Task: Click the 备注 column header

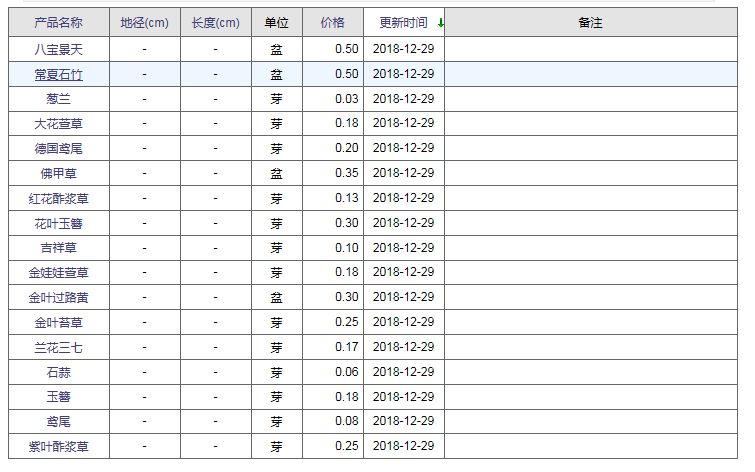Action: pyautogui.click(x=590, y=23)
